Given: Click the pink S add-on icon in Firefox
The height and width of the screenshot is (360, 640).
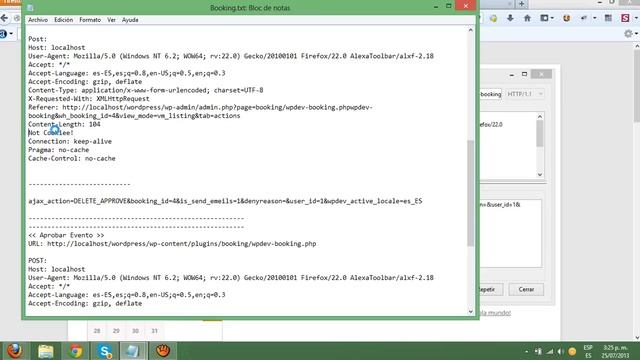Looking at the screenshot, I should click(x=625, y=18).
